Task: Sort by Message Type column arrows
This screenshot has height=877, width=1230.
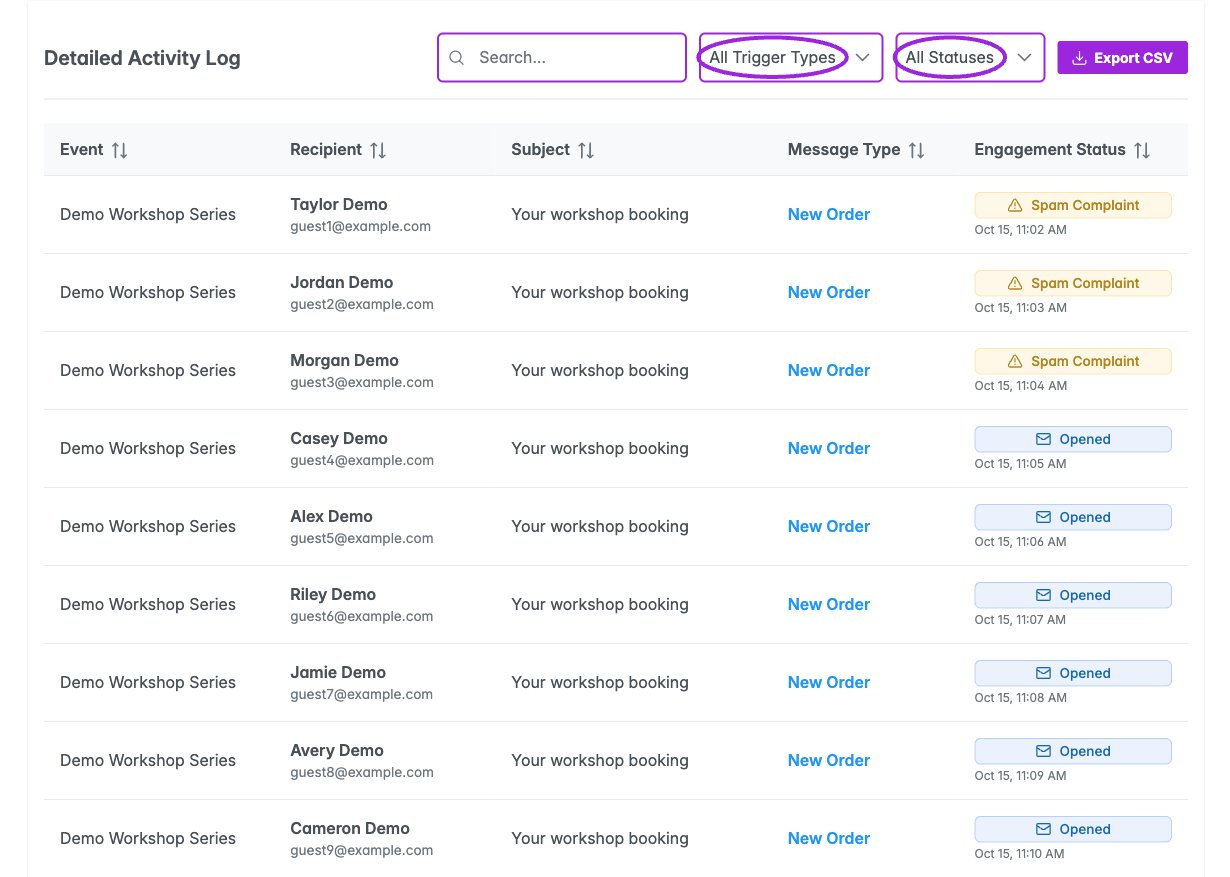Action: point(916,150)
